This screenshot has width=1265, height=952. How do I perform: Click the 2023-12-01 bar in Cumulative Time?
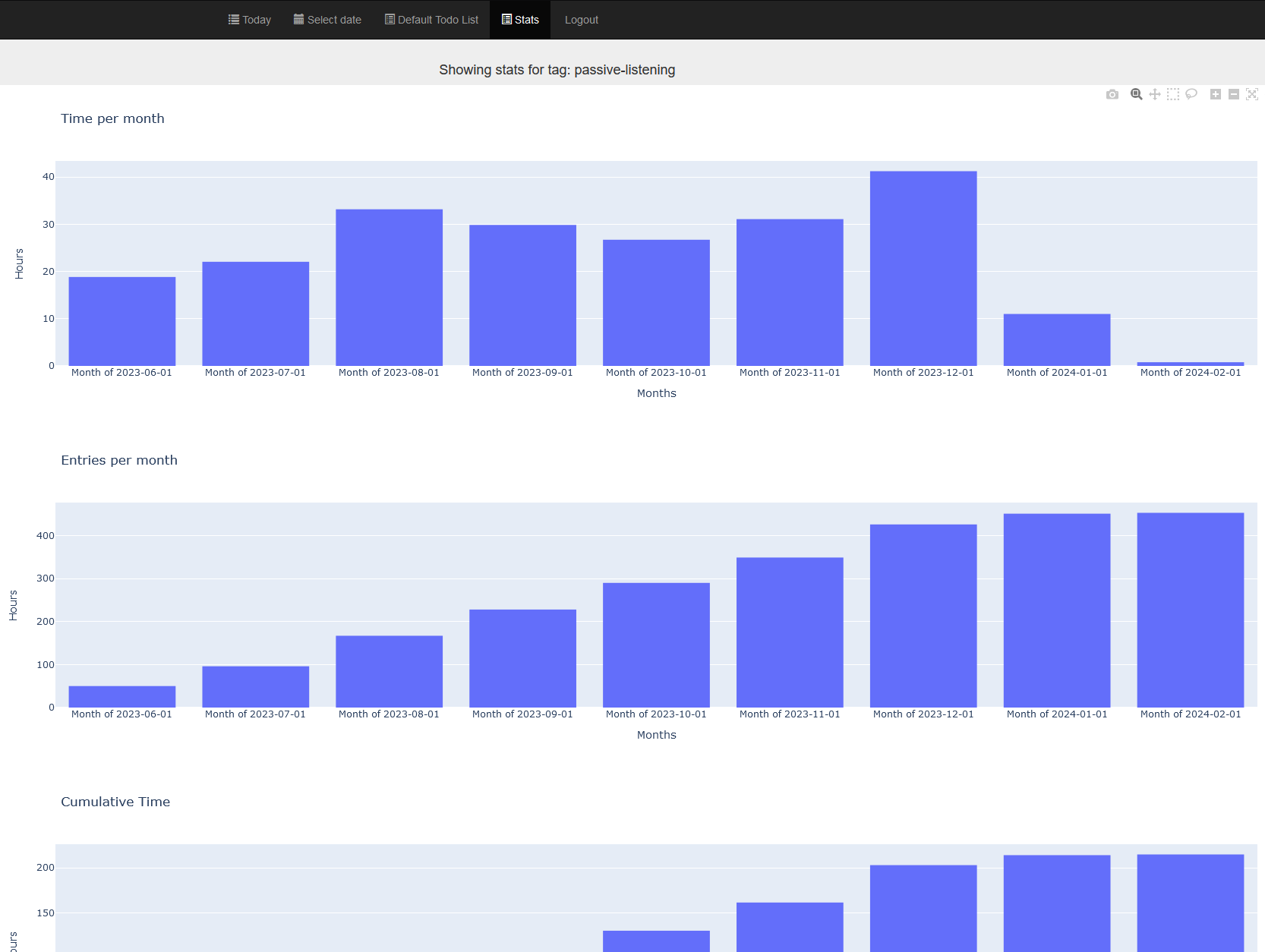click(x=923, y=909)
